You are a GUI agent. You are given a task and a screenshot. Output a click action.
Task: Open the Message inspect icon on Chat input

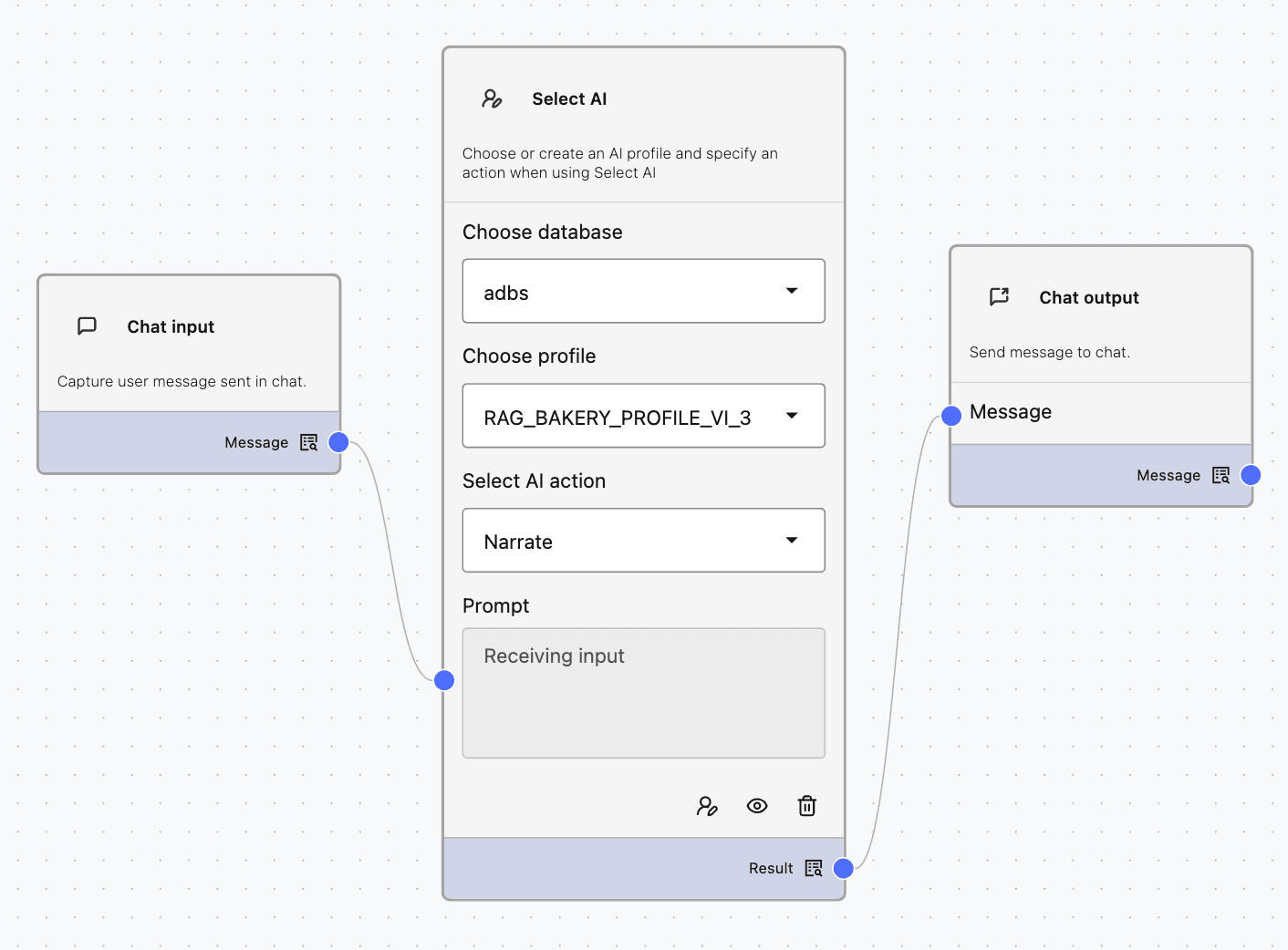click(309, 441)
